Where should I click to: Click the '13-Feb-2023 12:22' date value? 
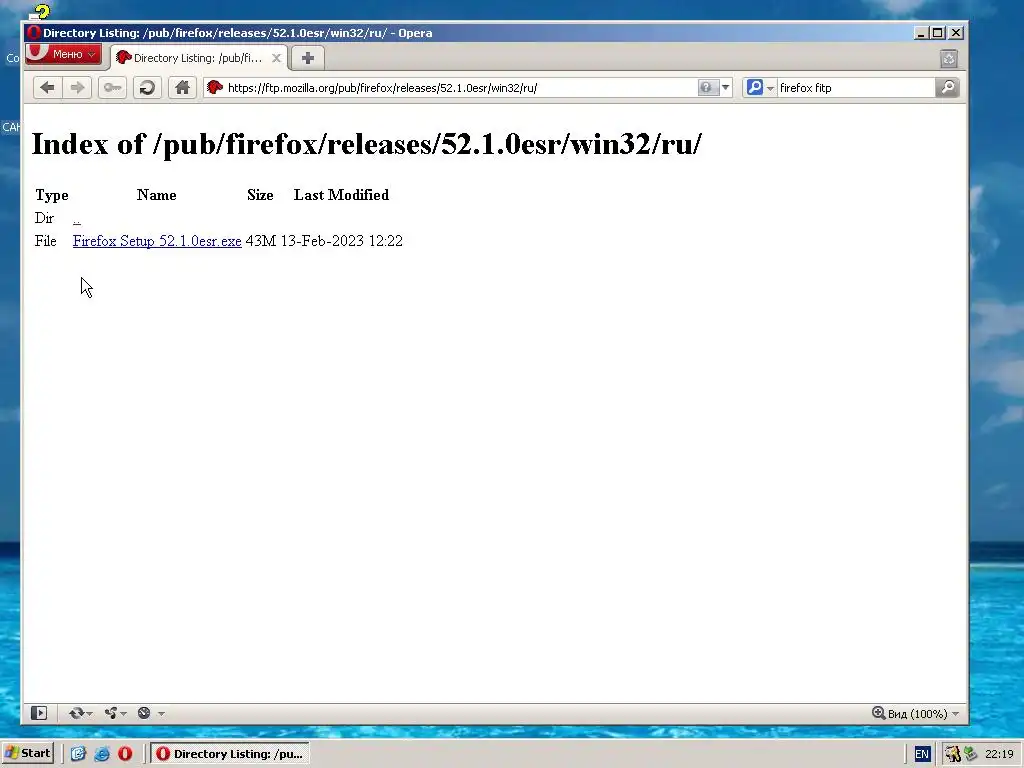[x=342, y=241]
